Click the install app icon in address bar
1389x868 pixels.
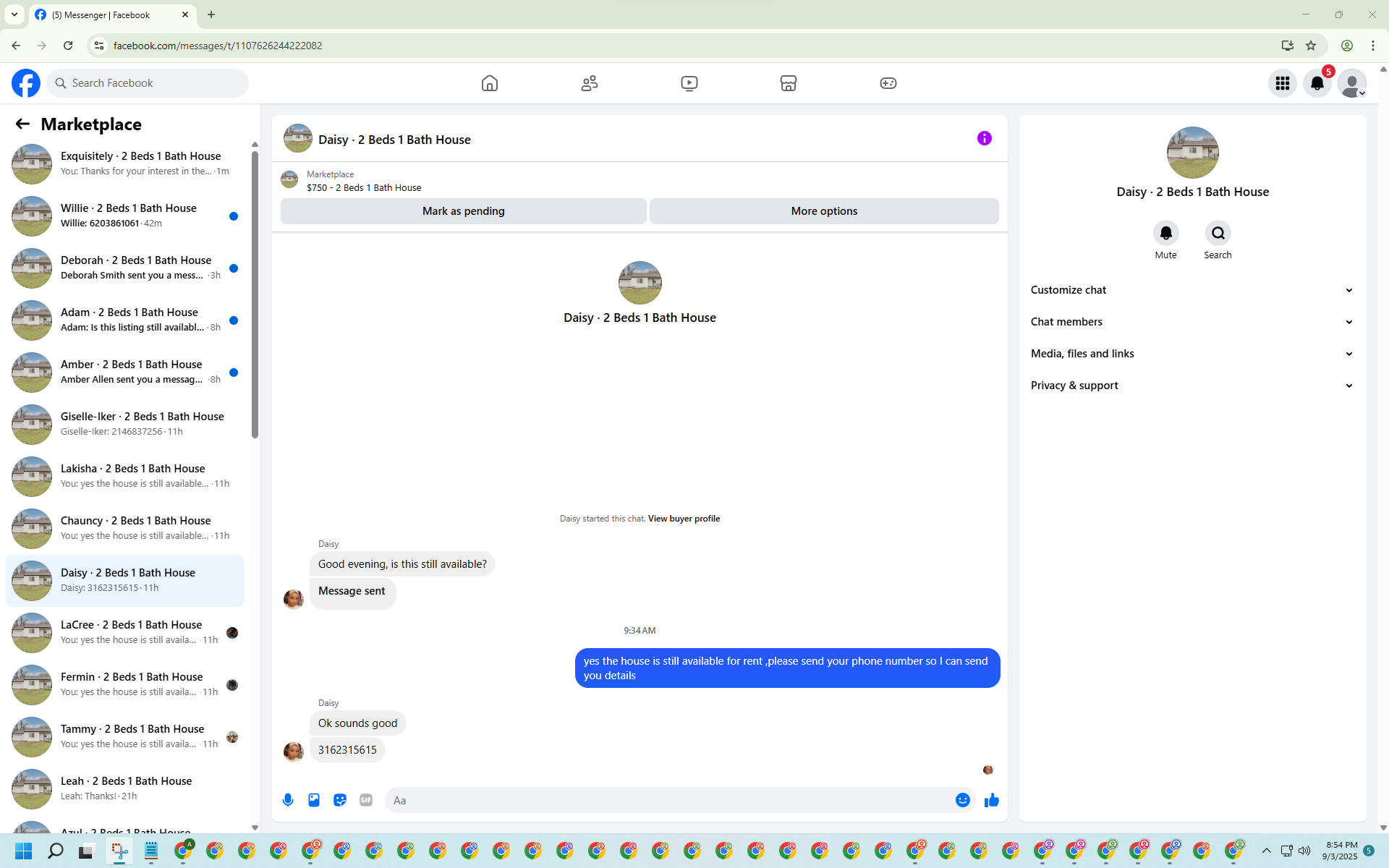pos(1287,46)
